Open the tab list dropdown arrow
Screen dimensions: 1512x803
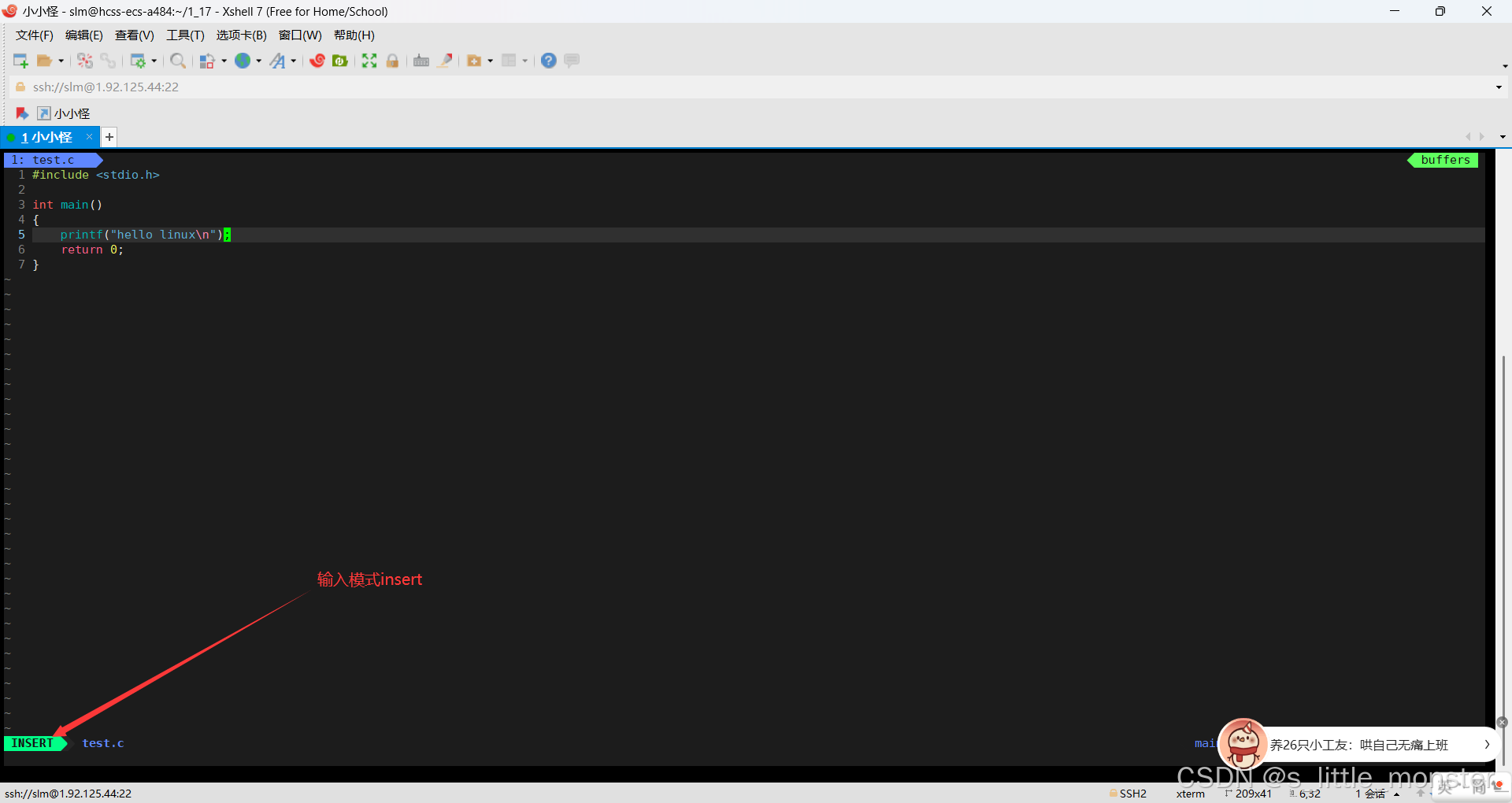pos(1503,137)
